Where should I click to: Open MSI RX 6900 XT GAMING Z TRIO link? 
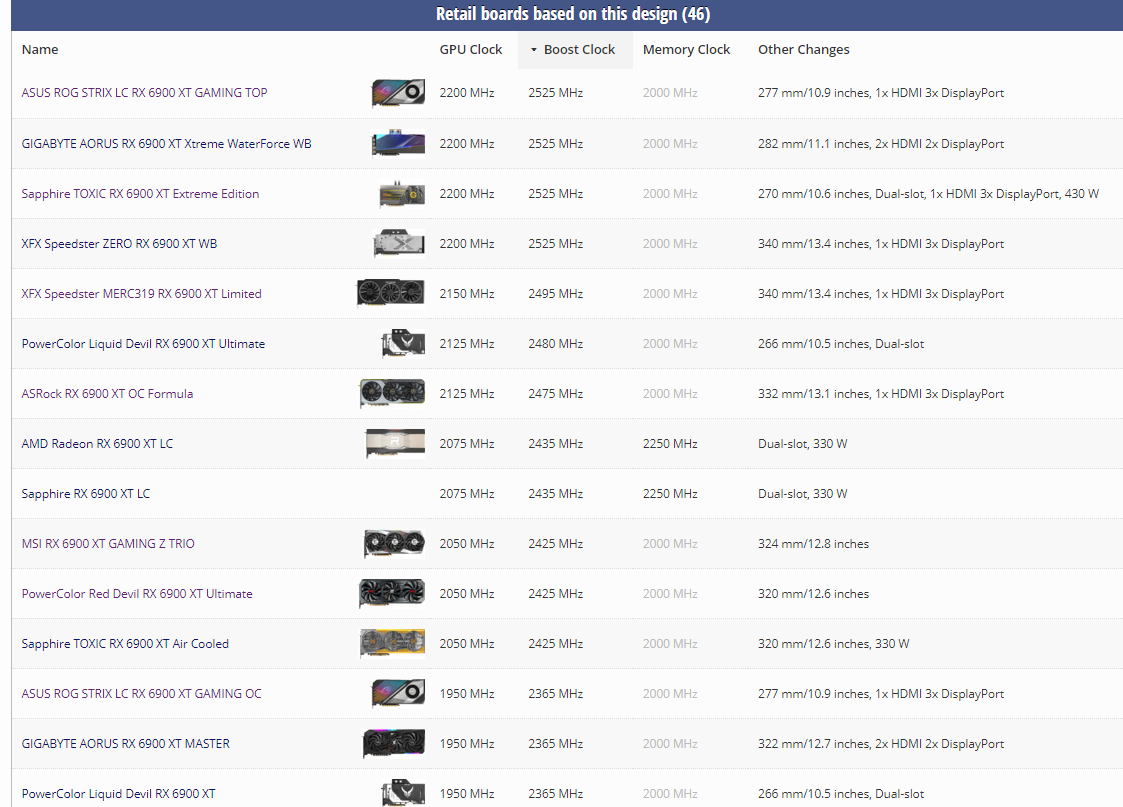[x=108, y=543]
